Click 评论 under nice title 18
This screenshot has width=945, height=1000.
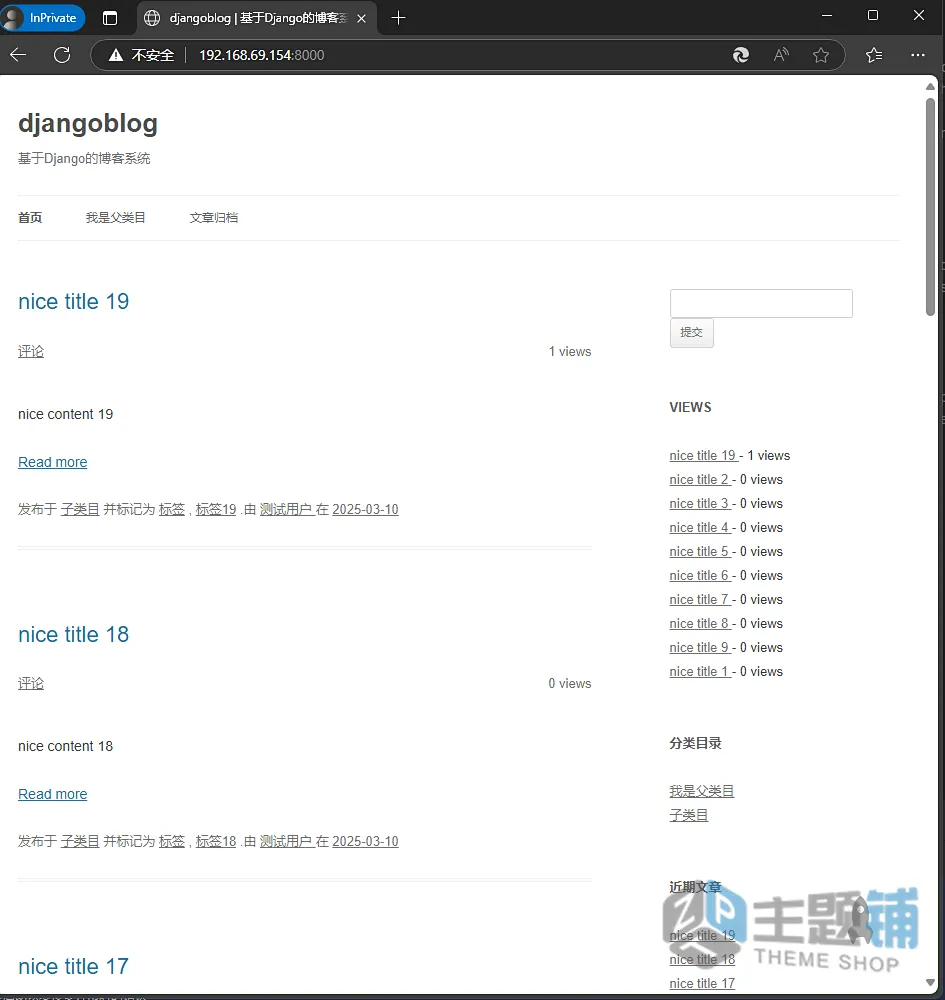click(x=31, y=684)
